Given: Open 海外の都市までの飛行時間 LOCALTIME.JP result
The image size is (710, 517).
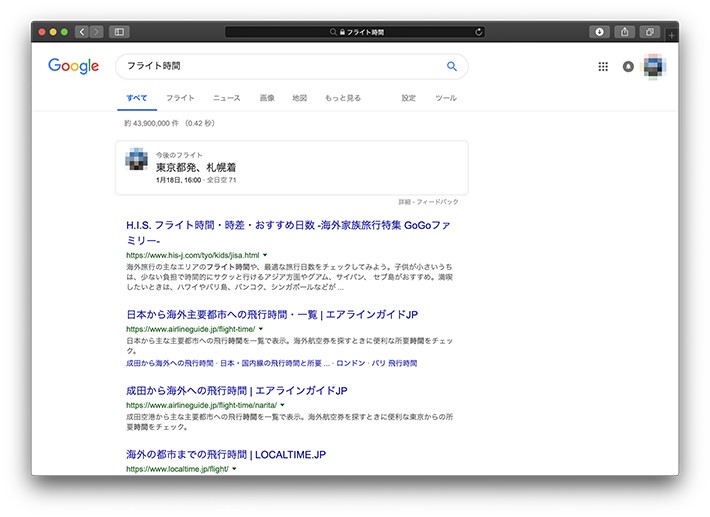Looking at the screenshot, I should (x=226, y=455).
